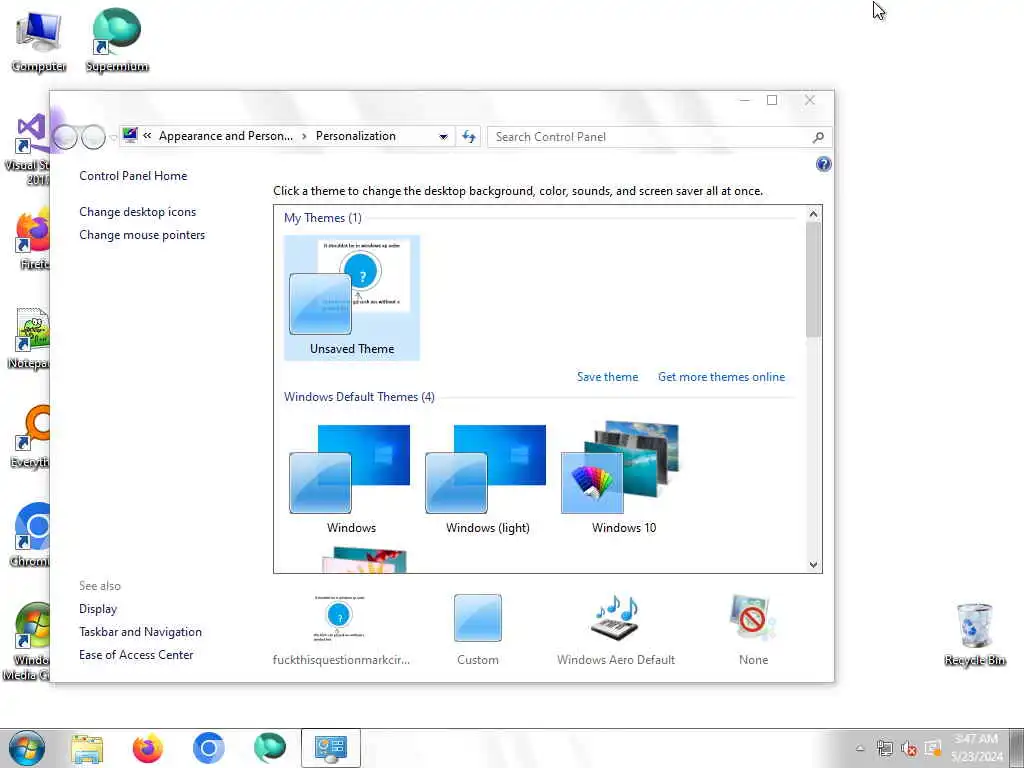Open the volume tray icon
This screenshot has height=768, width=1024.
(908, 748)
